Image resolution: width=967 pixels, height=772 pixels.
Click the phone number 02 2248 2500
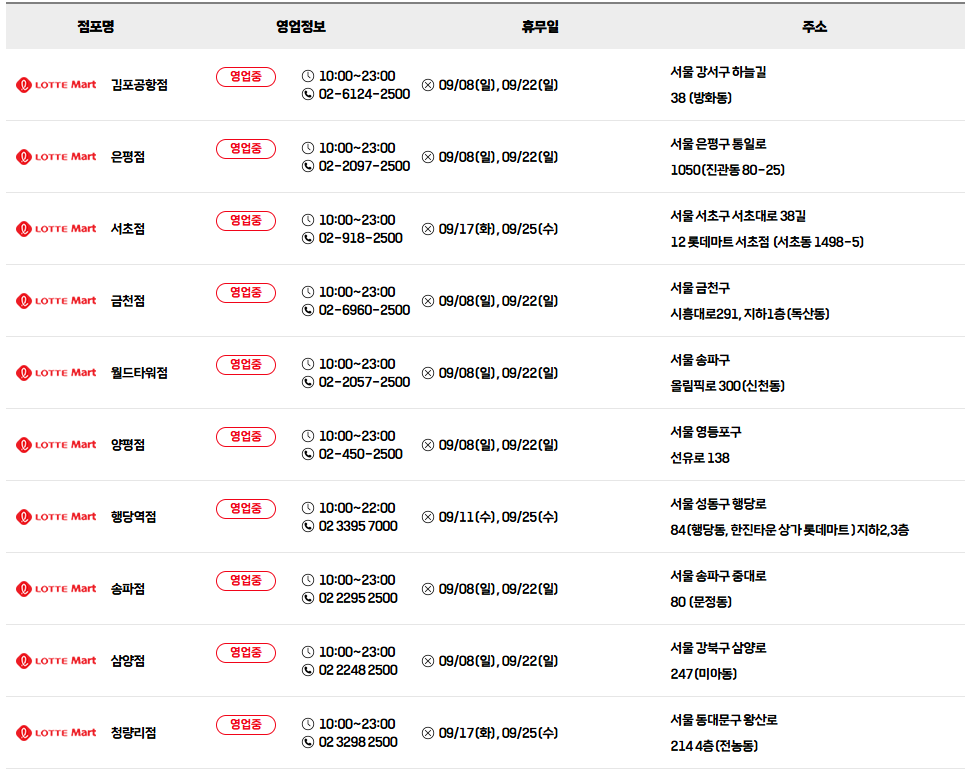358,670
